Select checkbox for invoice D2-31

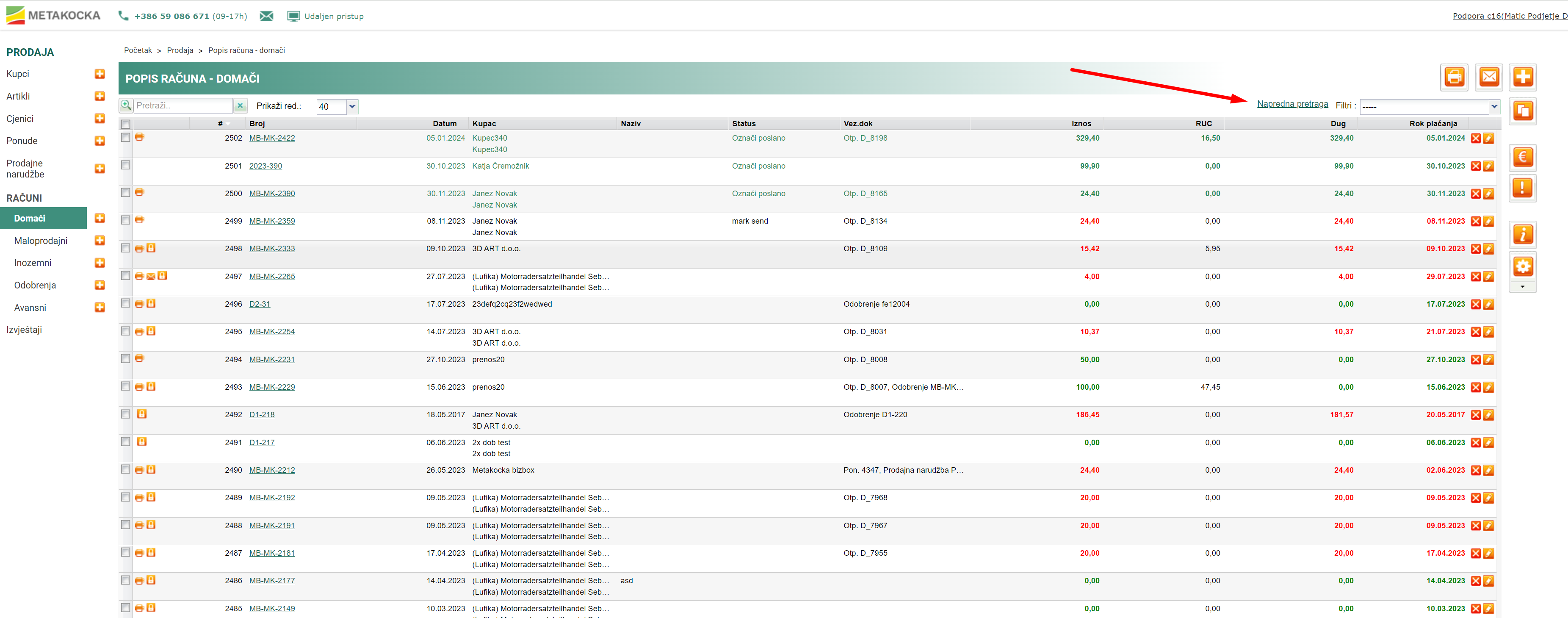tap(125, 303)
